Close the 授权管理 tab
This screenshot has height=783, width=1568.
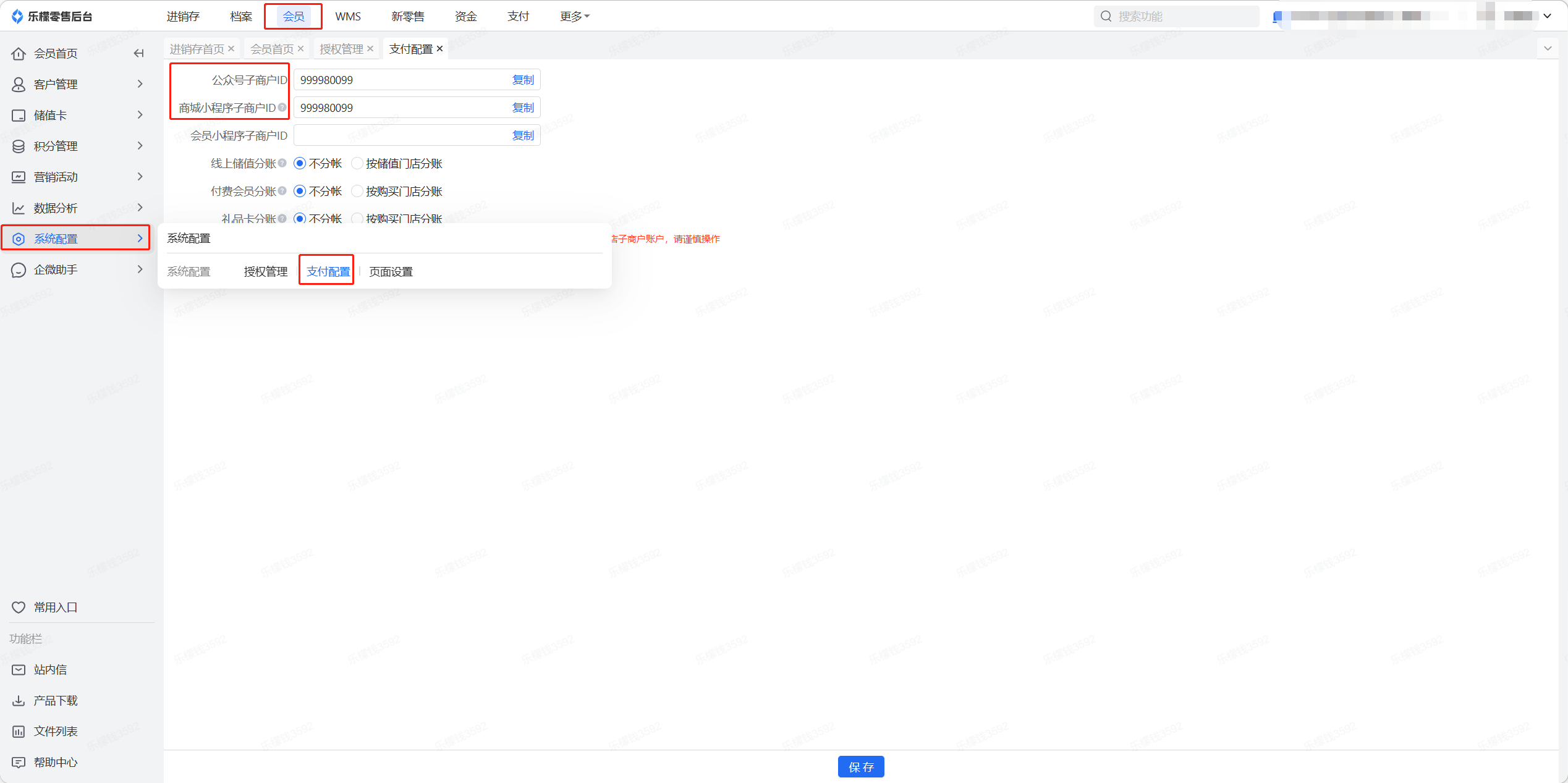click(370, 49)
